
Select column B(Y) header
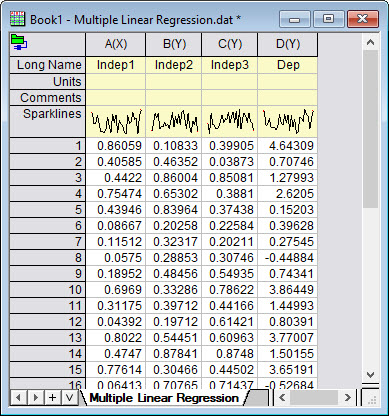174,44
